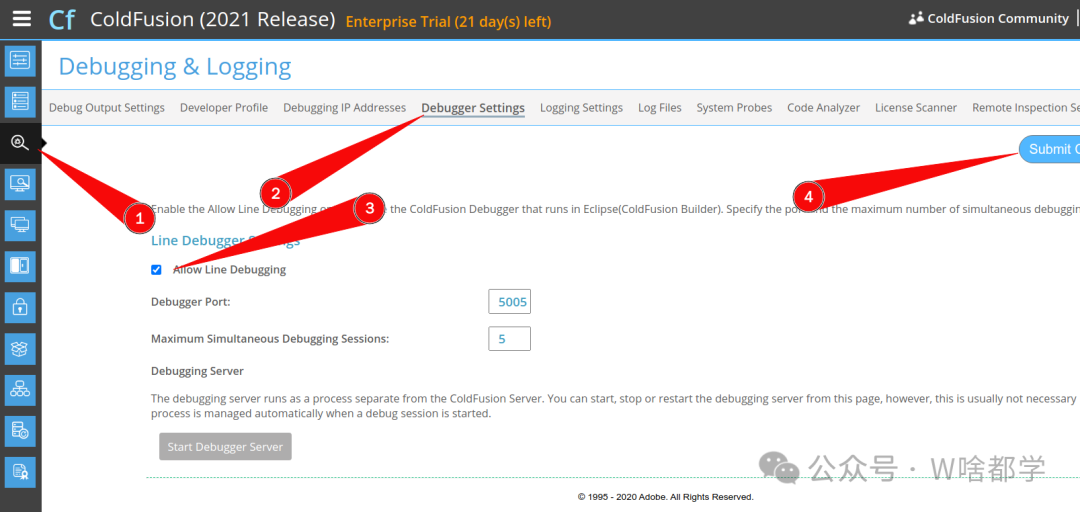Viewport: 1080px width, 512px height.
Task: Click the Debugging Server subheading
Action: tap(197, 371)
